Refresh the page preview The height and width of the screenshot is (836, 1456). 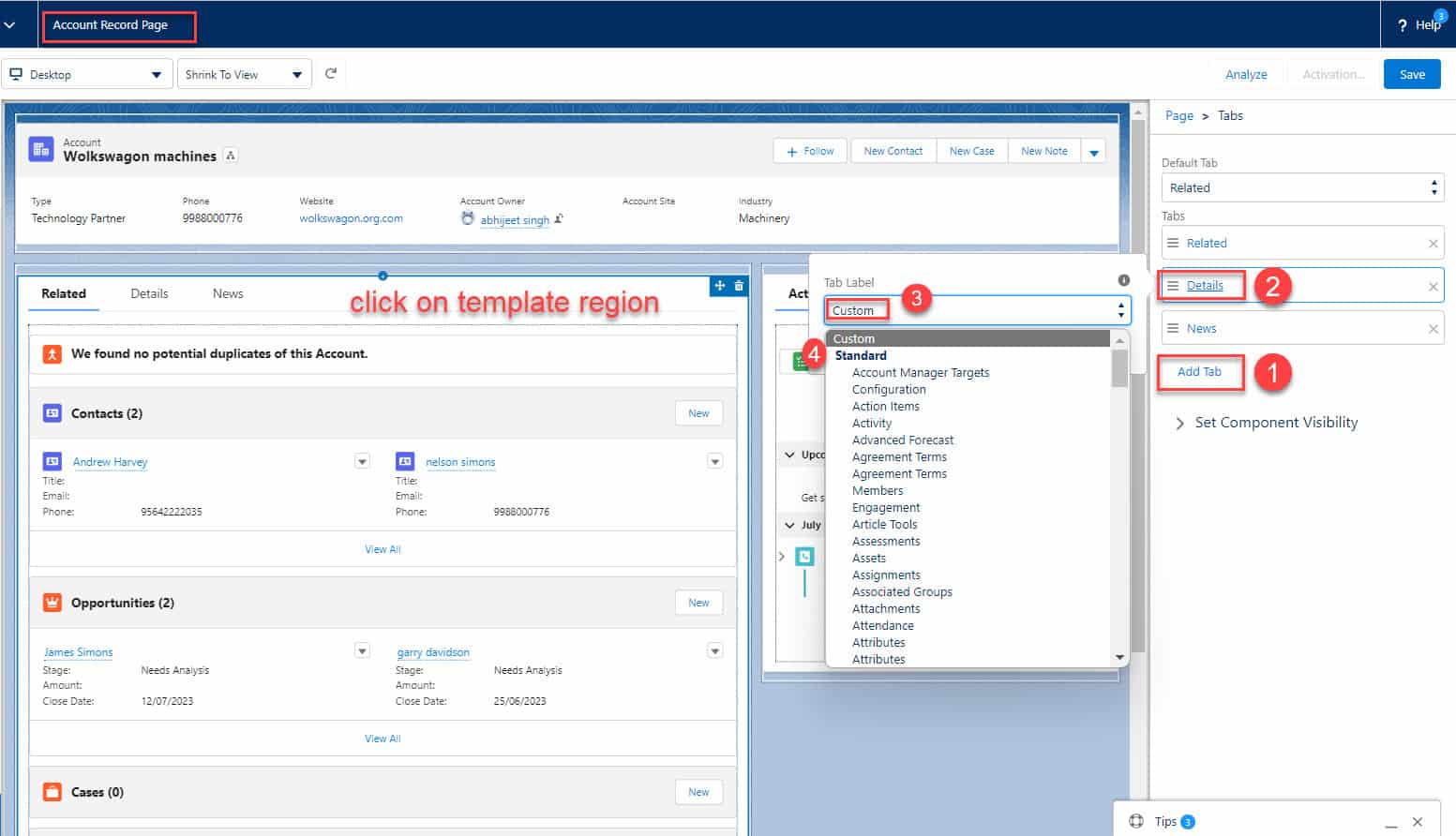[330, 73]
